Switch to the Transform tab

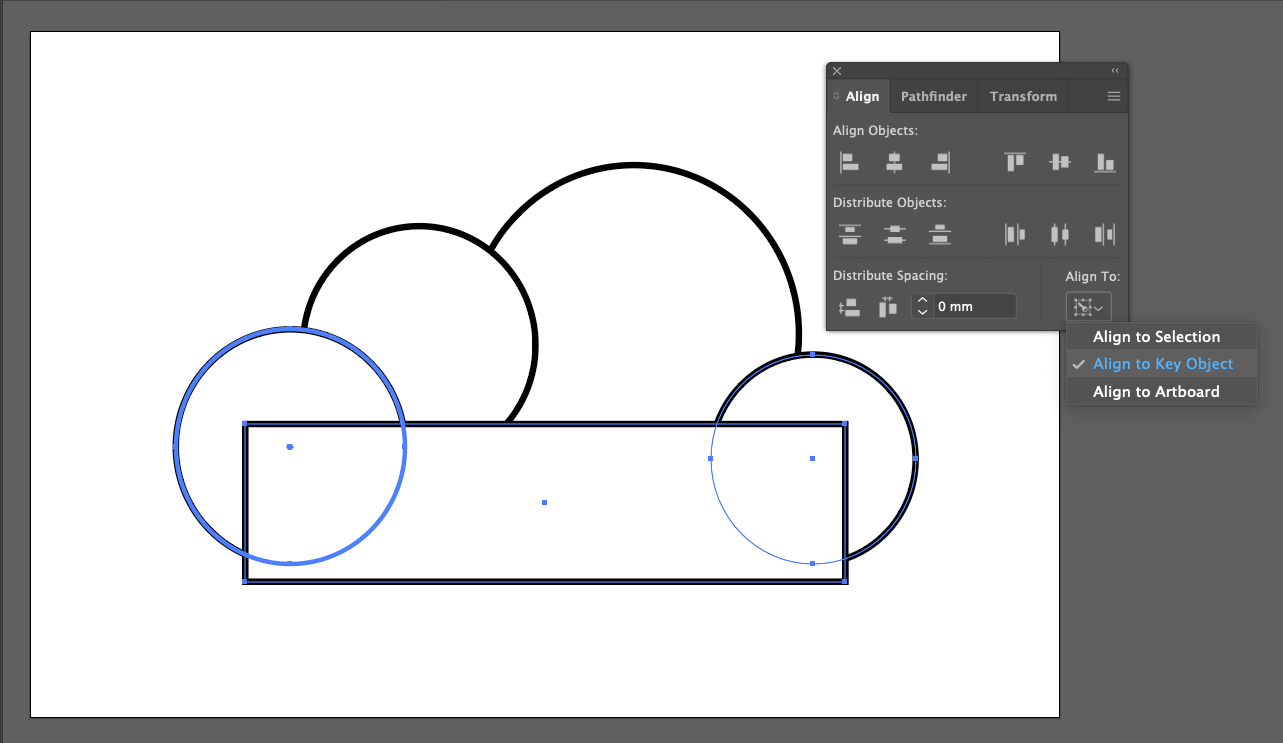pyautogui.click(x=1022, y=97)
